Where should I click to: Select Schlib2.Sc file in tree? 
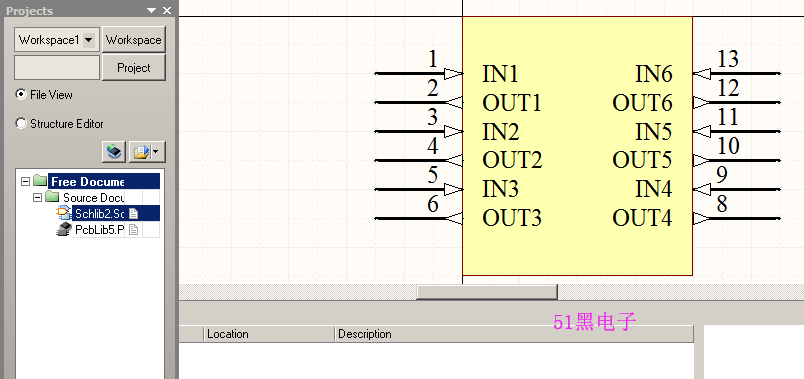[99, 213]
